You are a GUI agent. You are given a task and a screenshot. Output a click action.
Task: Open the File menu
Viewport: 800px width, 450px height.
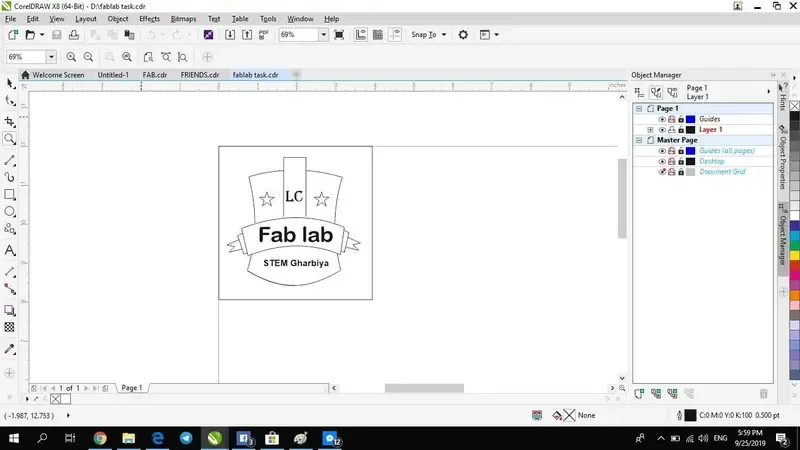(x=11, y=19)
